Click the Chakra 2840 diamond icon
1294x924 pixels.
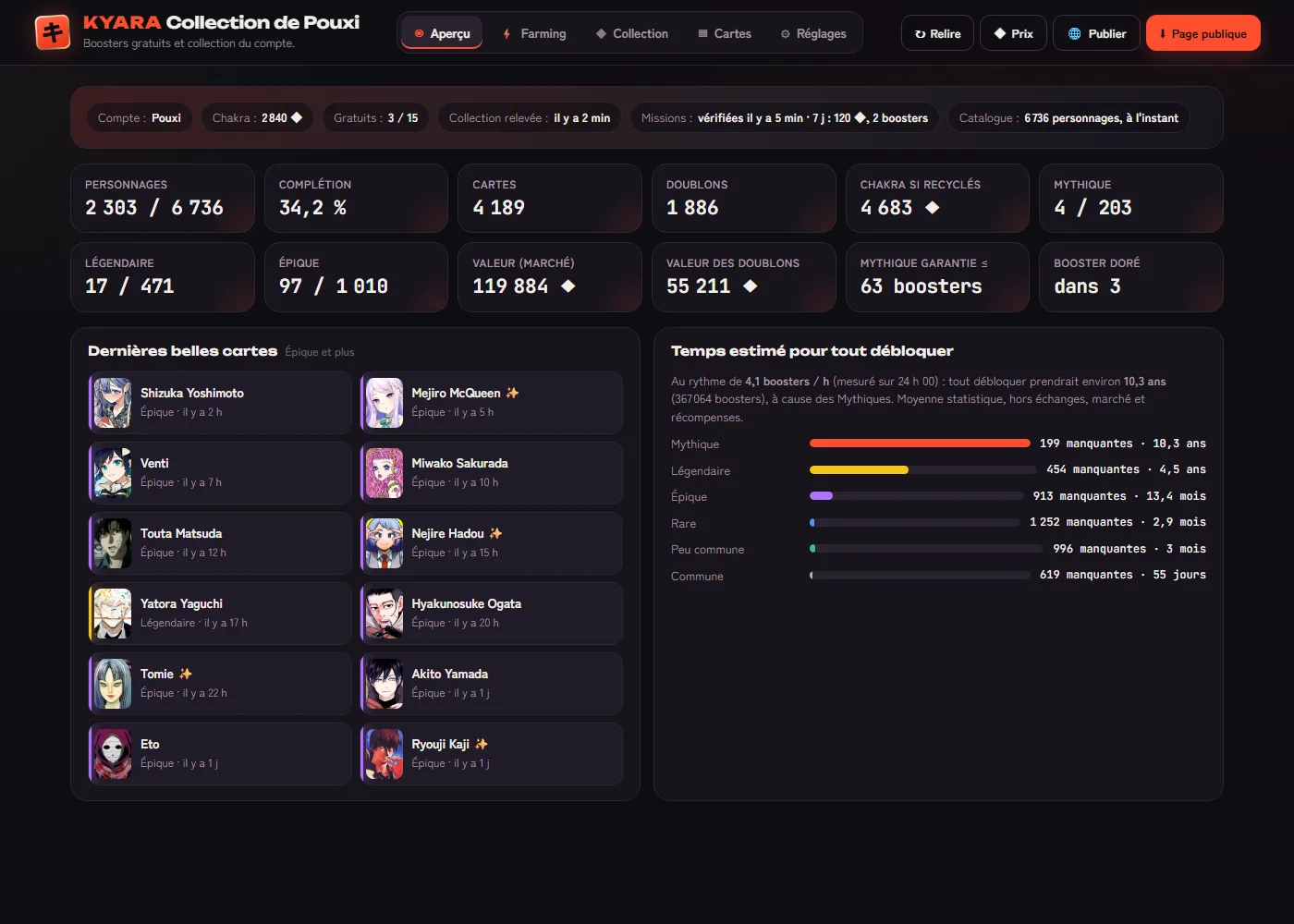(x=297, y=117)
